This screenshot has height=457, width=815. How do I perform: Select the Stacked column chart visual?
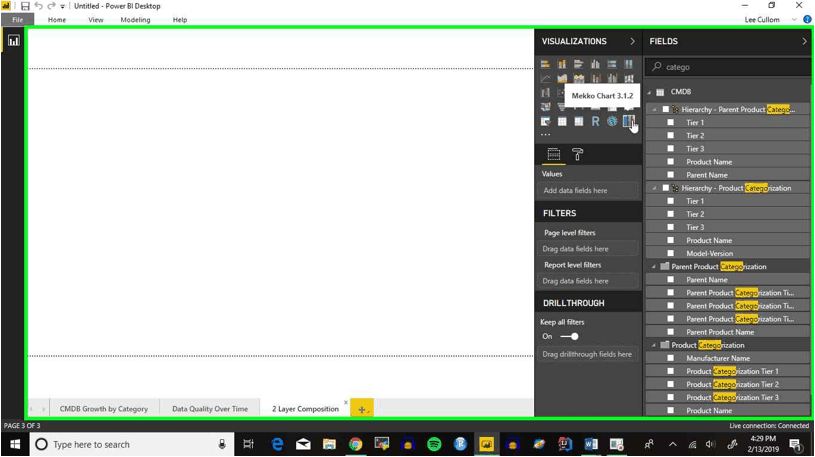(562, 64)
